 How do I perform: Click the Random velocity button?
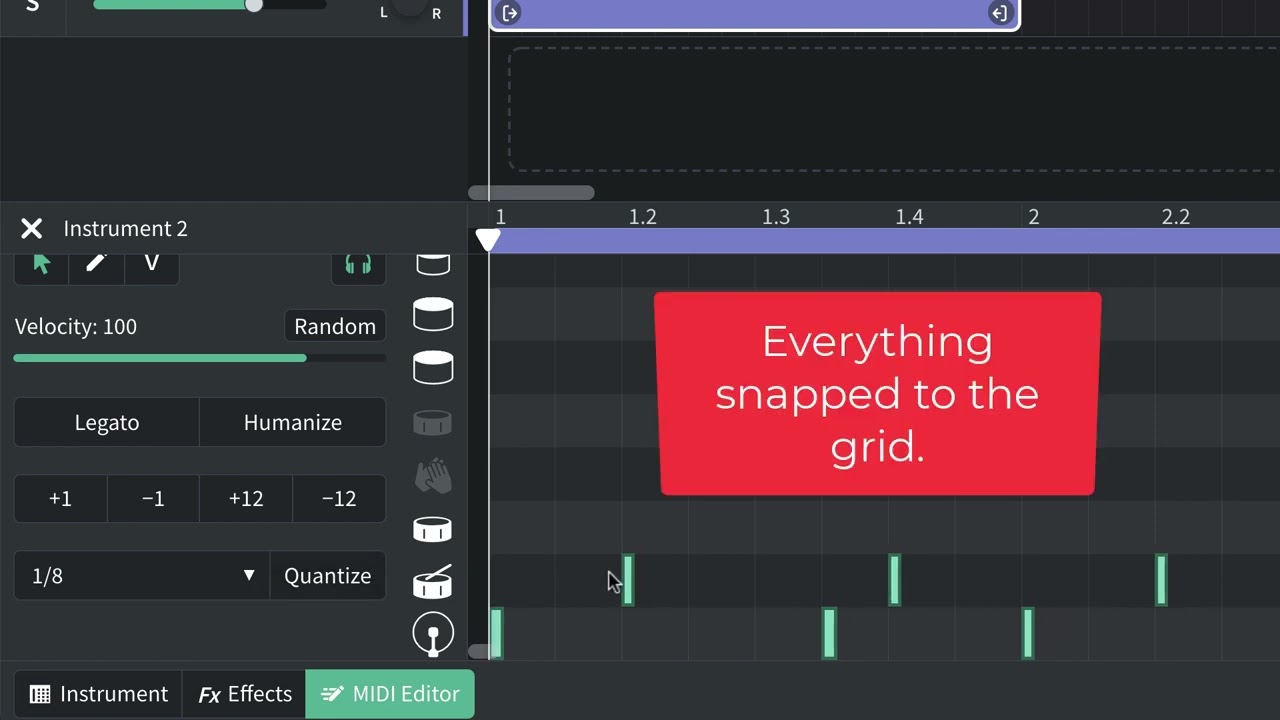click(x=335, y=326)
